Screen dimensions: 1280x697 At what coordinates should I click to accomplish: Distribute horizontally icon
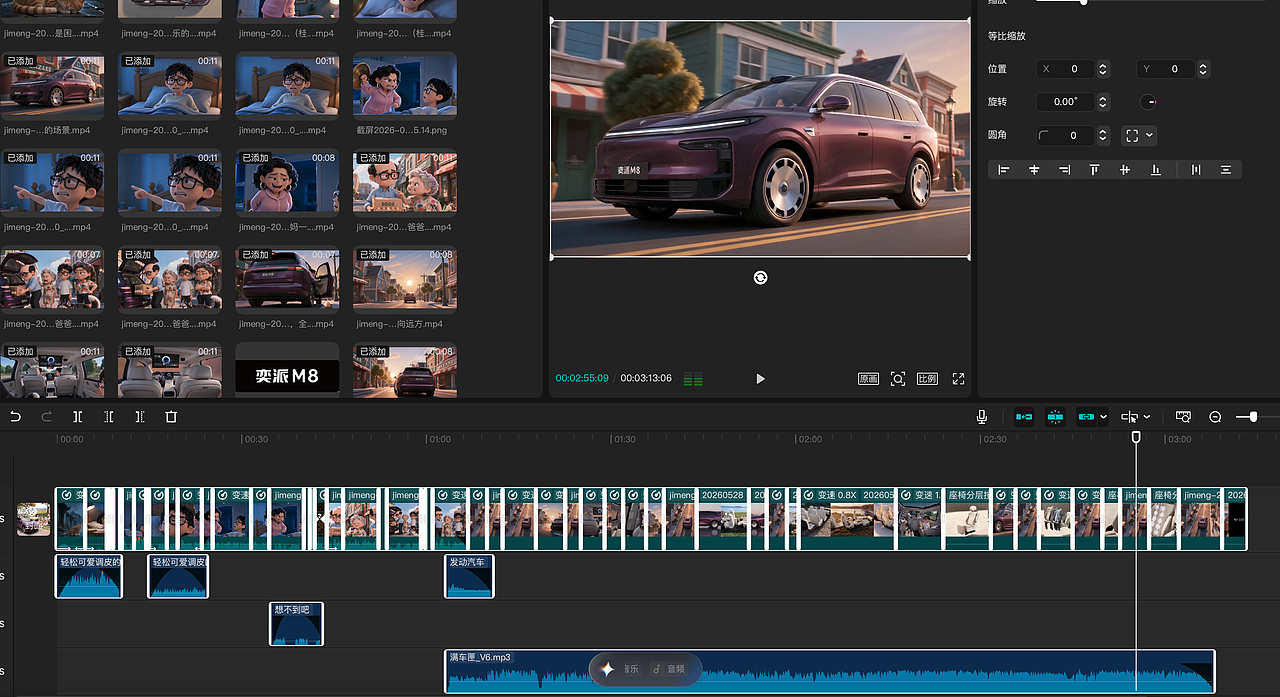tap(1195, 170)
